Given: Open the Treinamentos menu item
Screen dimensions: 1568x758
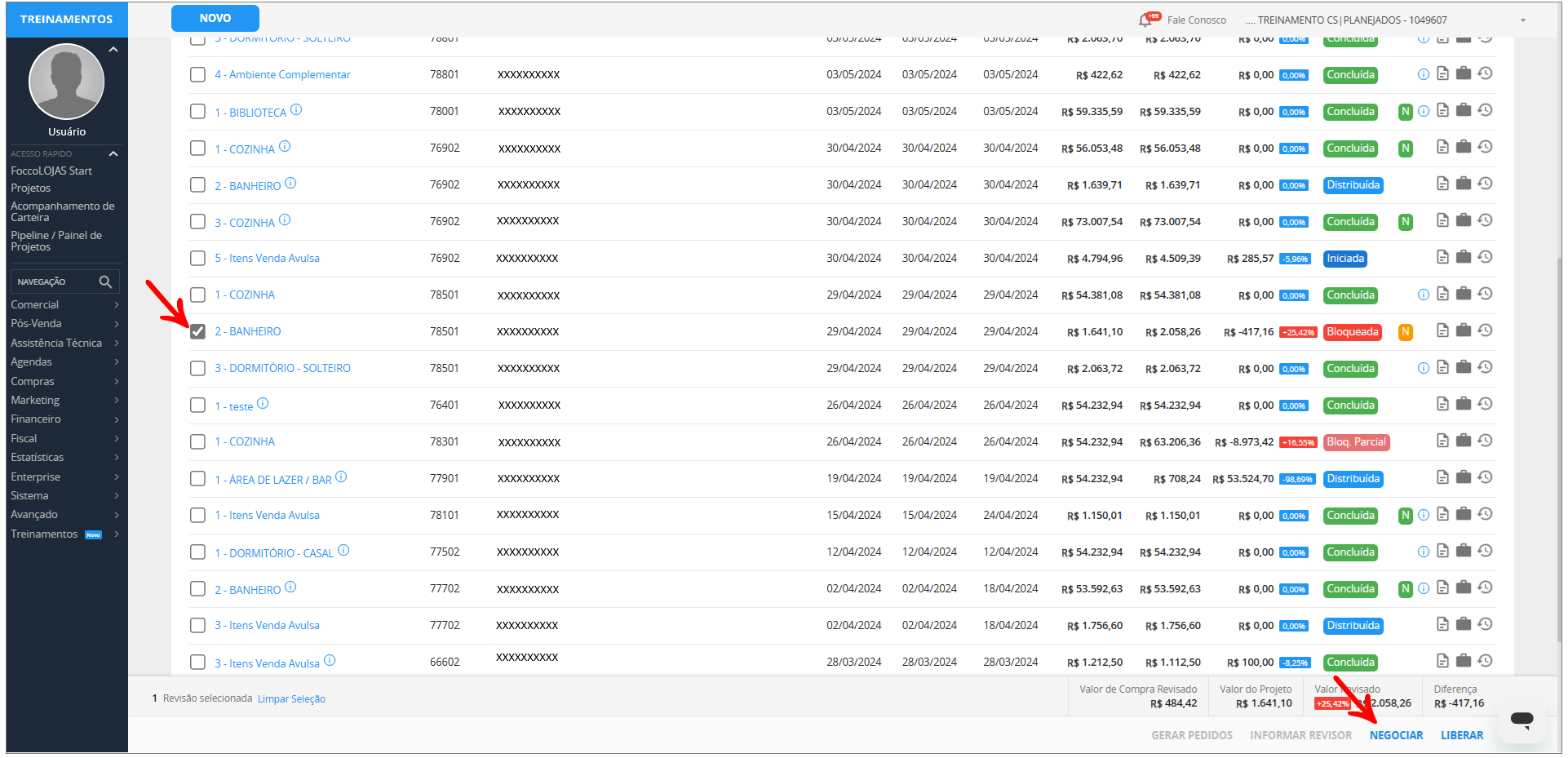Looking at the screenshot, I should (x=44, y=534).
